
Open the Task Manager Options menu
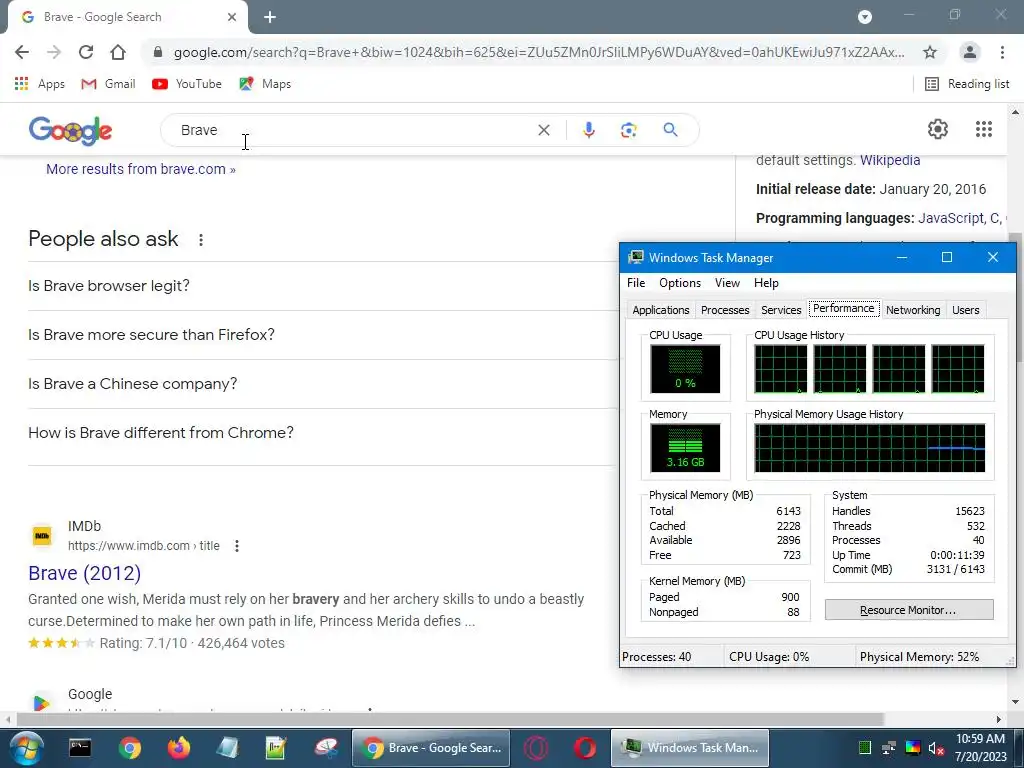tap(680, 283)
